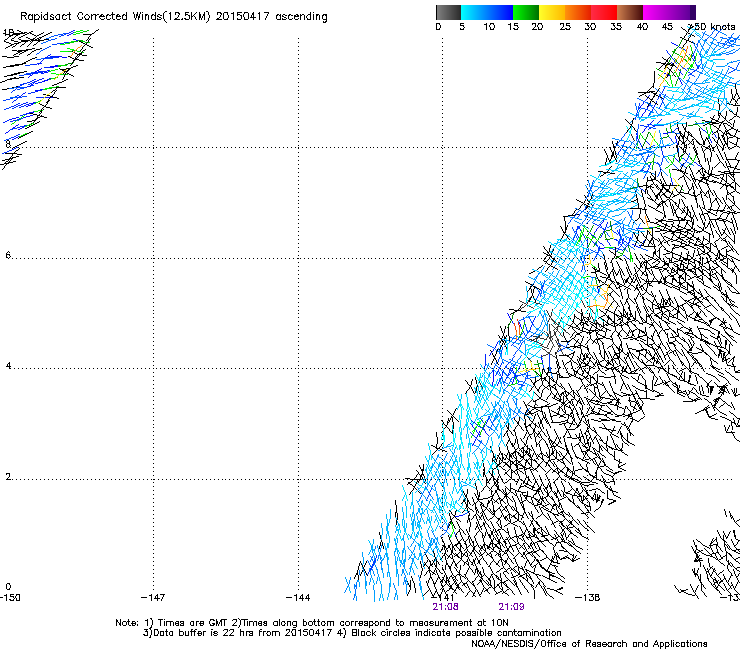Click the legend label '25' under the color bar
740x650 pixels.
(x=565, y=27)
